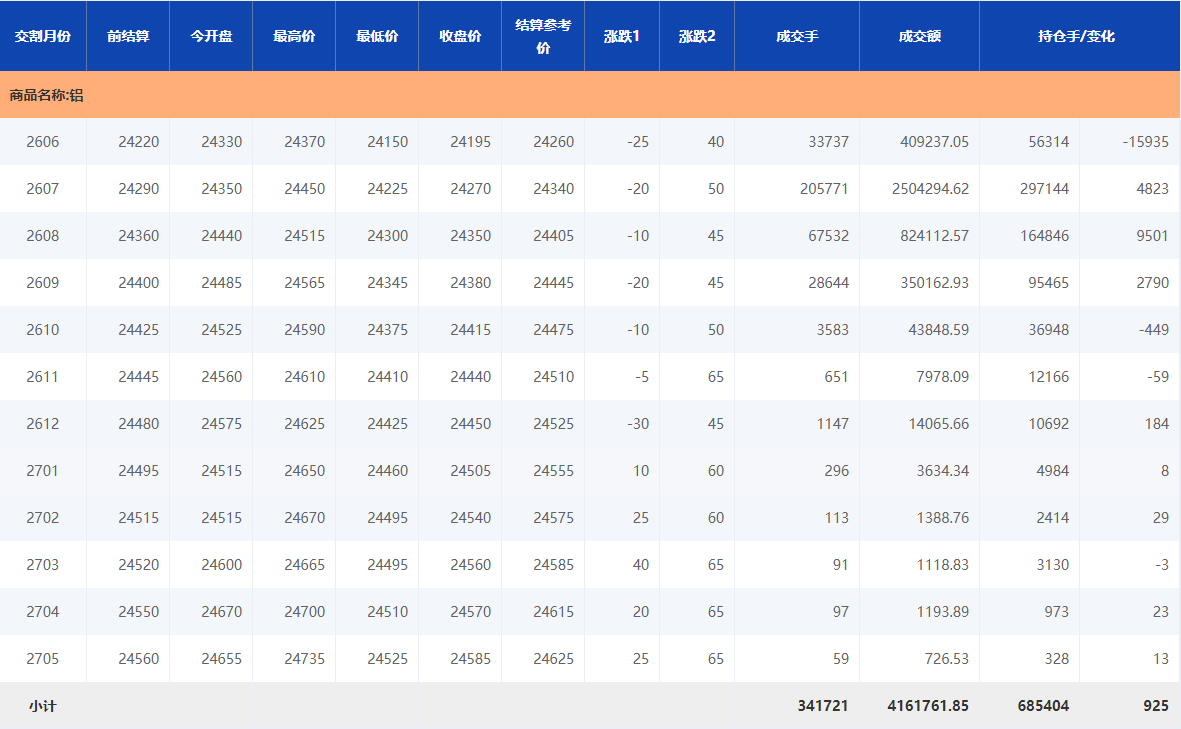Image resolution: width=1181 pixels, height=729 pixels.
Task: Select delivery month 2702 cell
Action: pos(42,517)
